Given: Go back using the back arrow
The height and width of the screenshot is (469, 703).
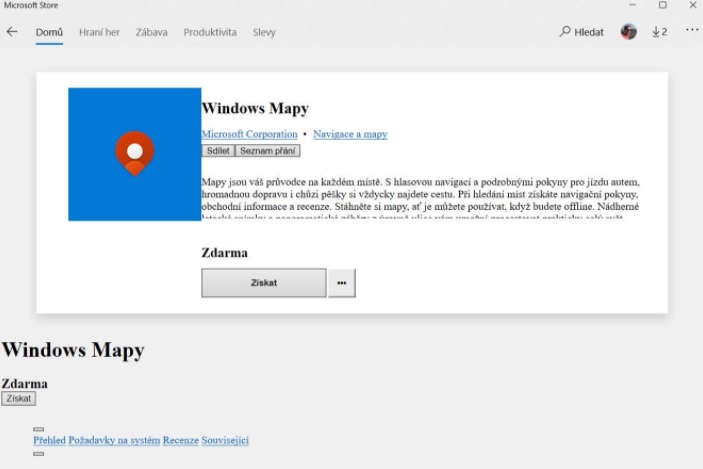Looking at the screenshot, I should (x=12, y=32).
